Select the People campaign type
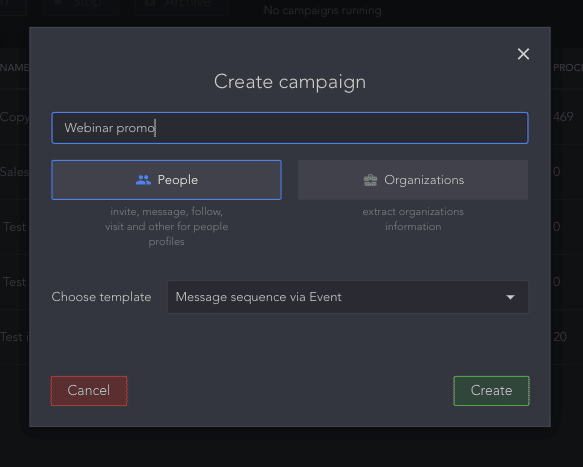Image resolution: width=583 pixels, height=467 pixels. [166, 180]
